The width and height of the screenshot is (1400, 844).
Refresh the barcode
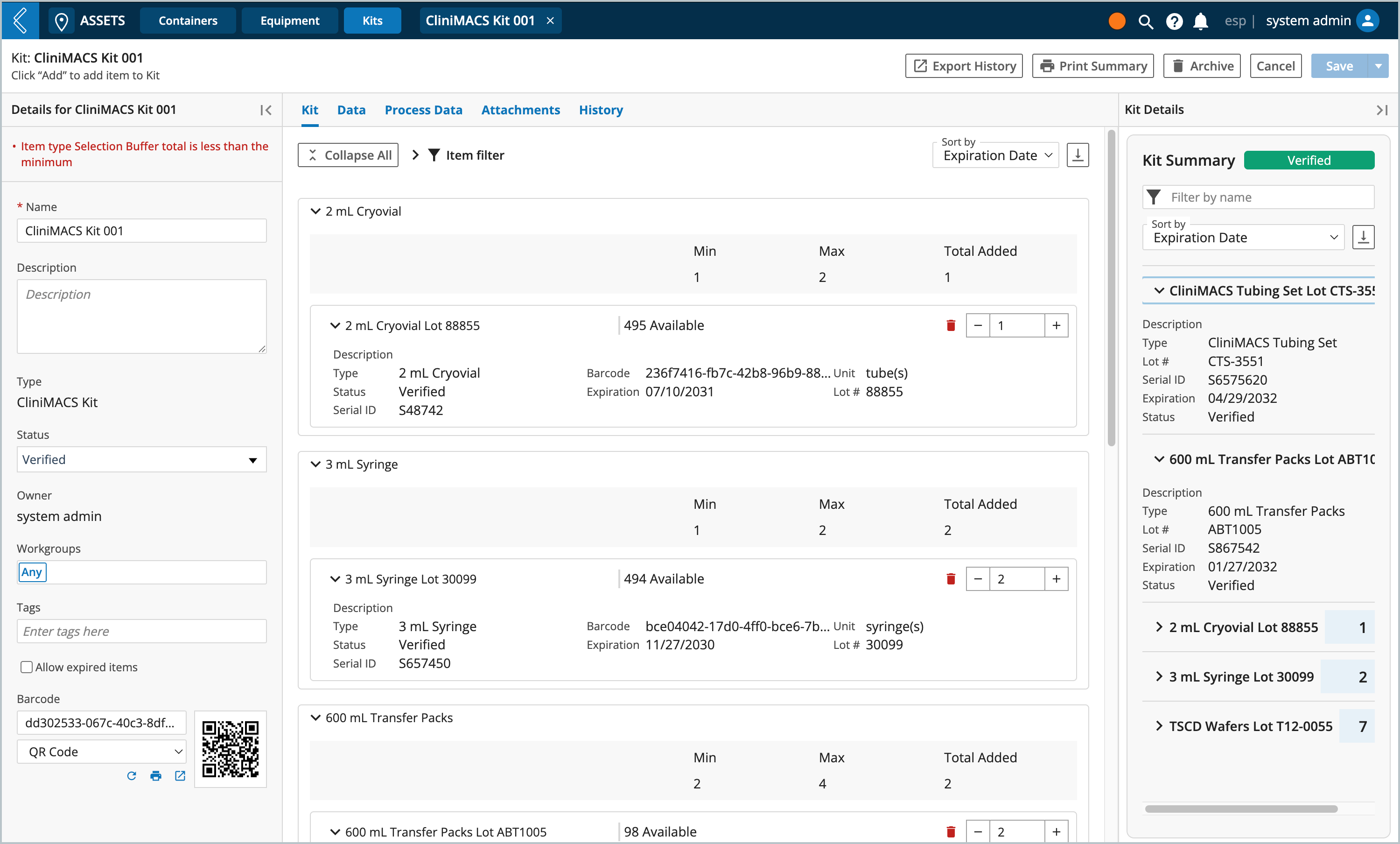pos(131,776)
